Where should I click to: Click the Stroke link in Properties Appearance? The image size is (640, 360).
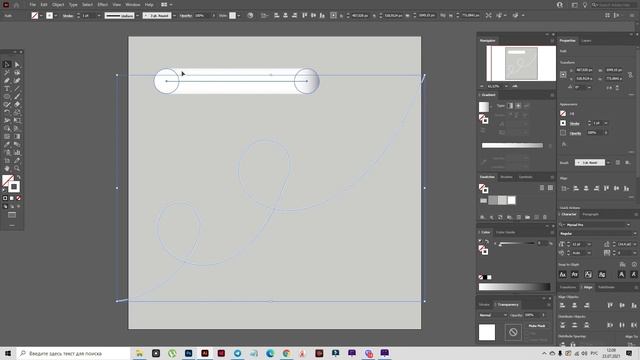pyautogui.click(x=575, y=123)
